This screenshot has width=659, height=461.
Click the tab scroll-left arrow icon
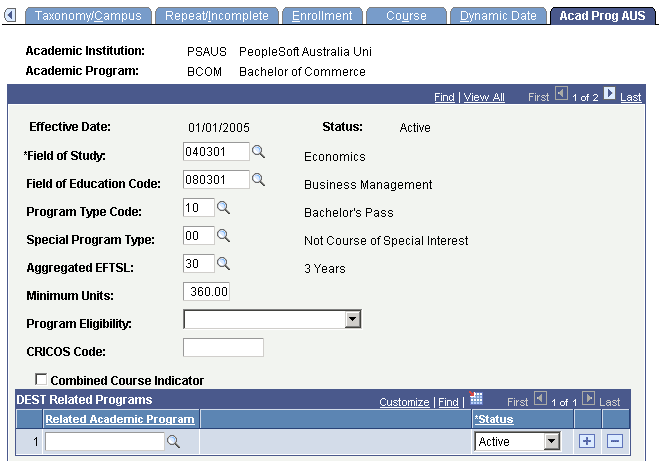click(10, 16)
